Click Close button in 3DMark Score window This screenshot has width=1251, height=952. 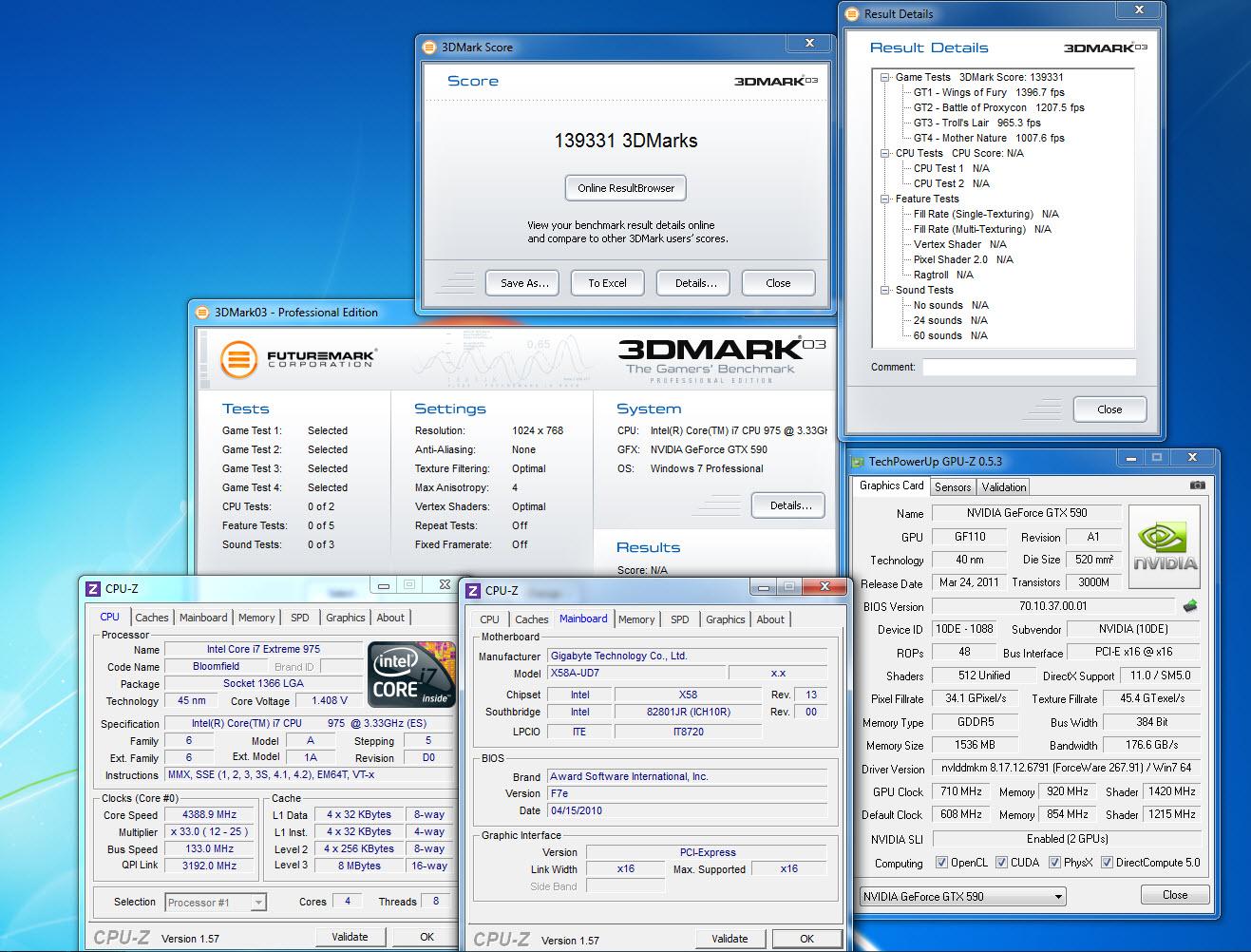pos(778,283)
